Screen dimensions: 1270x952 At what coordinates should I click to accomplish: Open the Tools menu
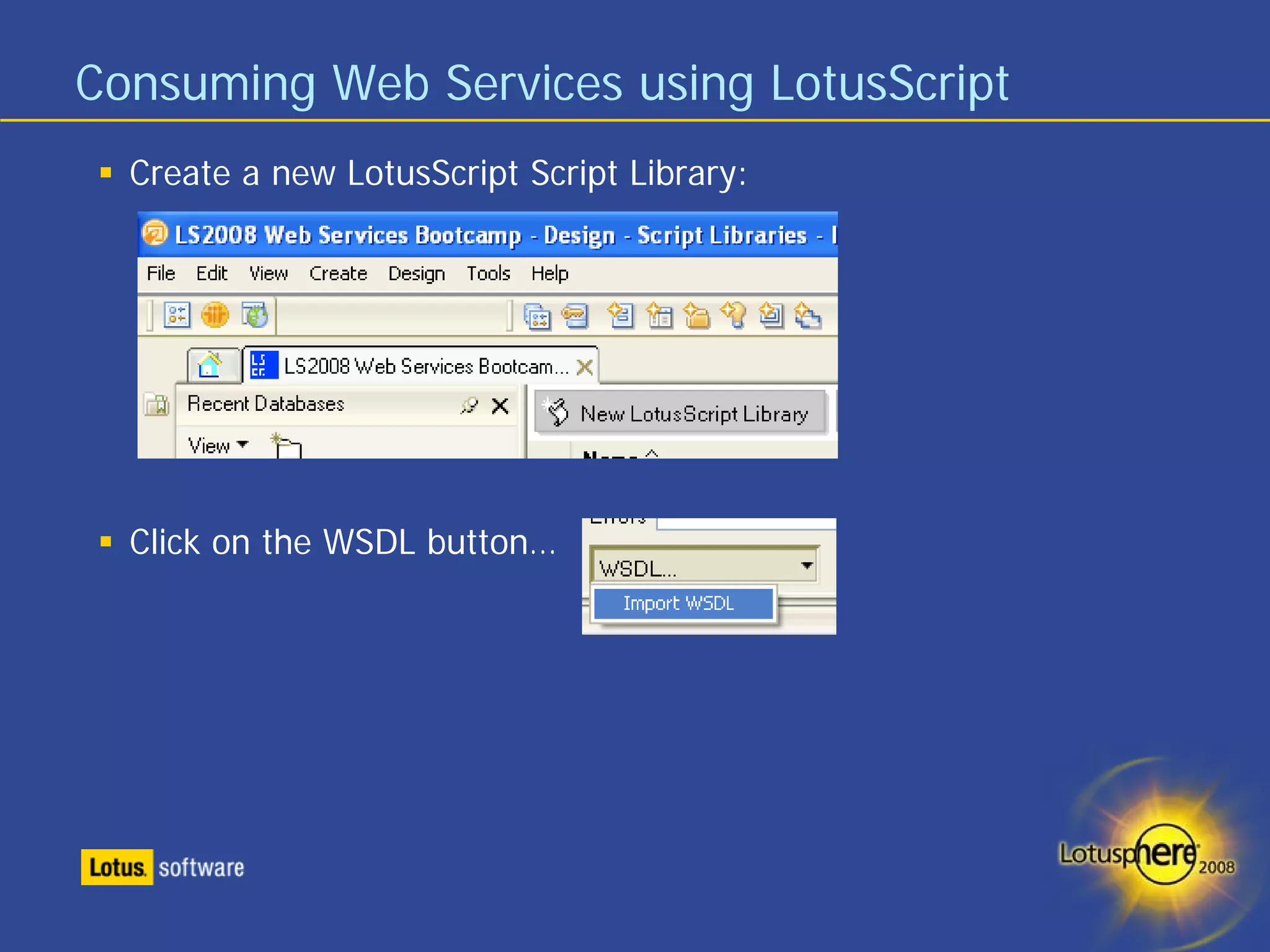click(489, 273)
